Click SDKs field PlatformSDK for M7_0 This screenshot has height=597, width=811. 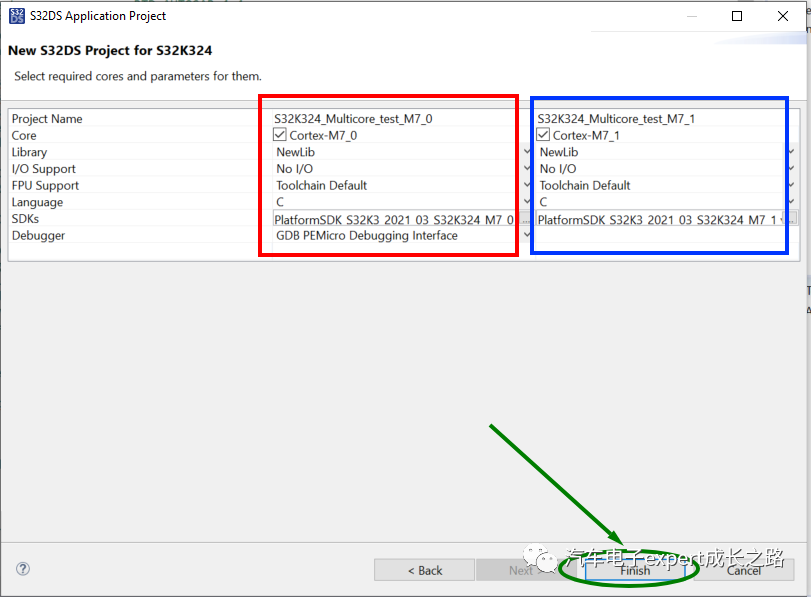[394, 219]
